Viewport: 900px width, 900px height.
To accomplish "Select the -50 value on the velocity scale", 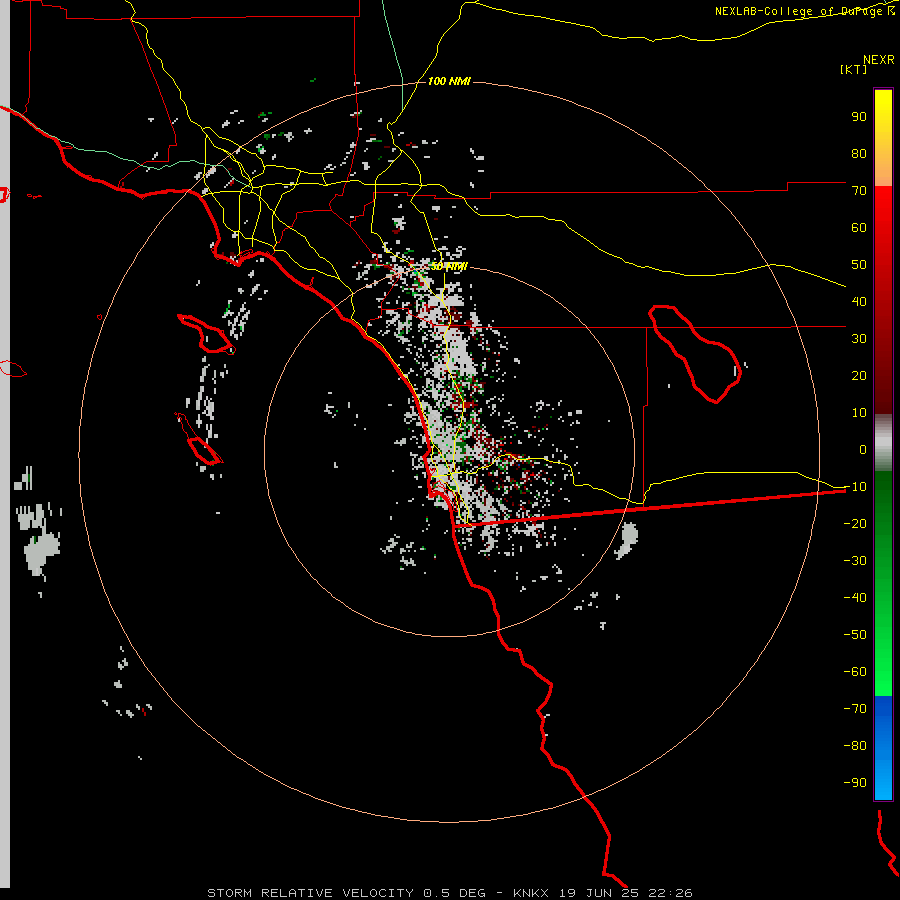I will (855, 634).
